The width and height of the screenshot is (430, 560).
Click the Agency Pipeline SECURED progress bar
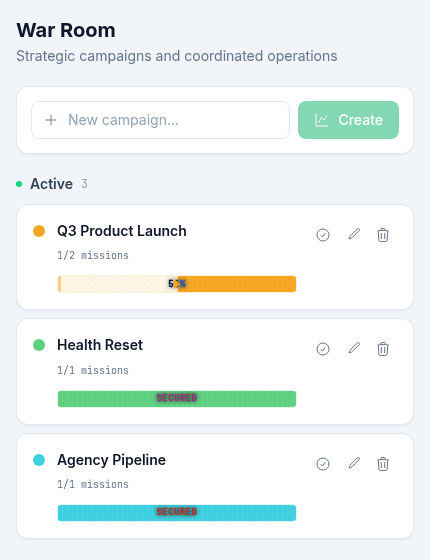click(x=177, y=513)
